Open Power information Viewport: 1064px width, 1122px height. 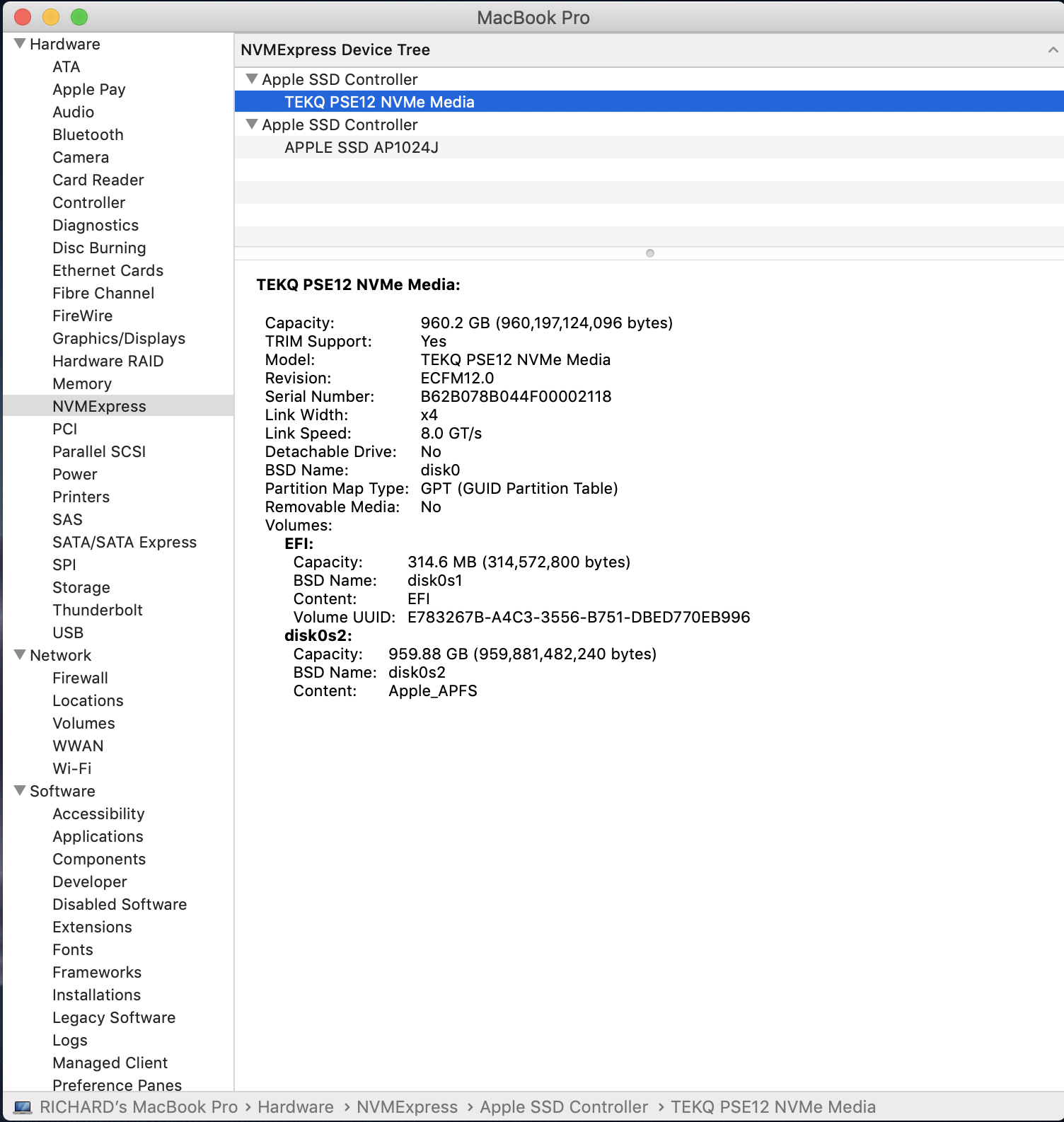pos(74,474)
